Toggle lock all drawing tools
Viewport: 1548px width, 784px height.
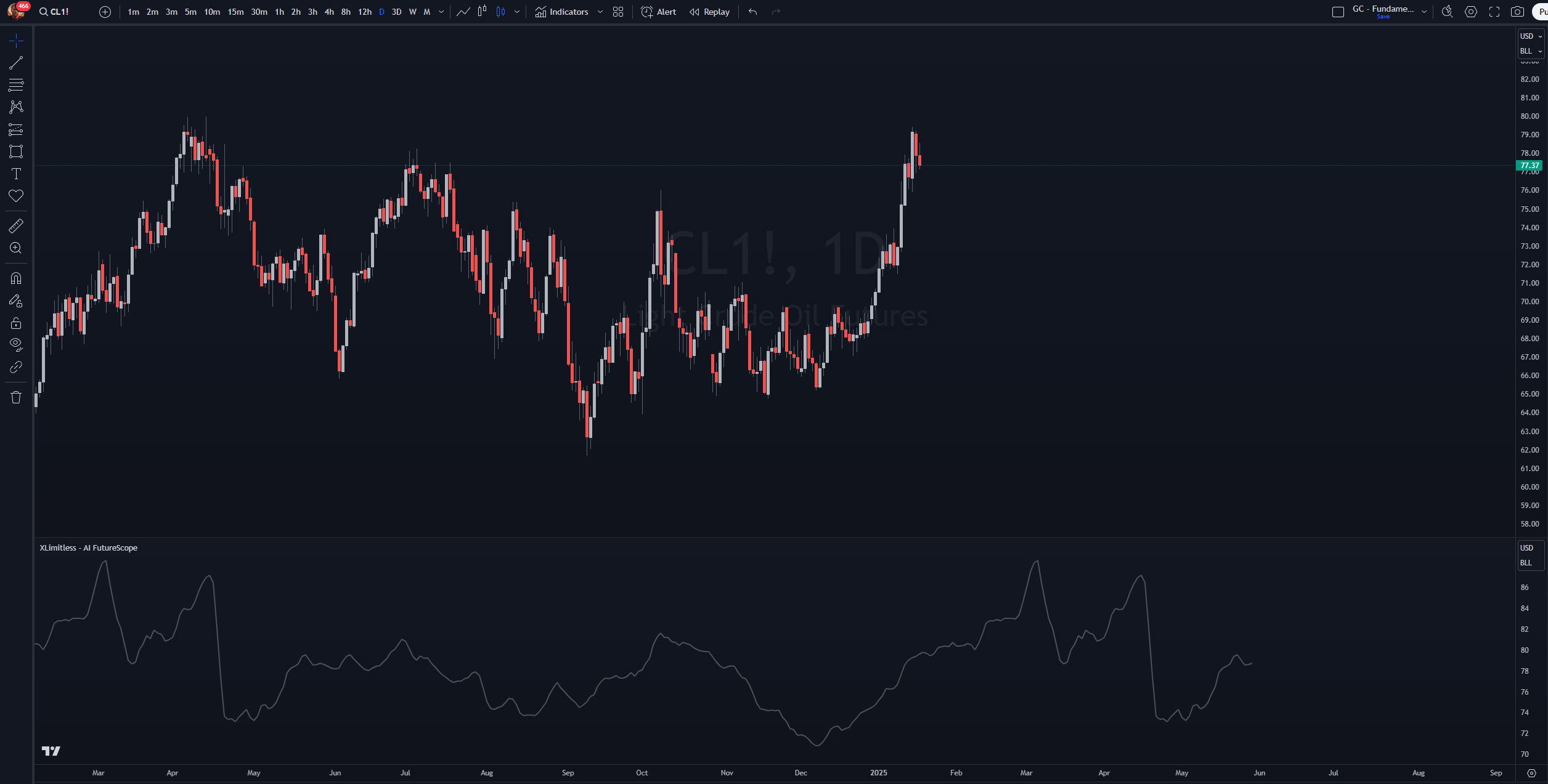16,323
